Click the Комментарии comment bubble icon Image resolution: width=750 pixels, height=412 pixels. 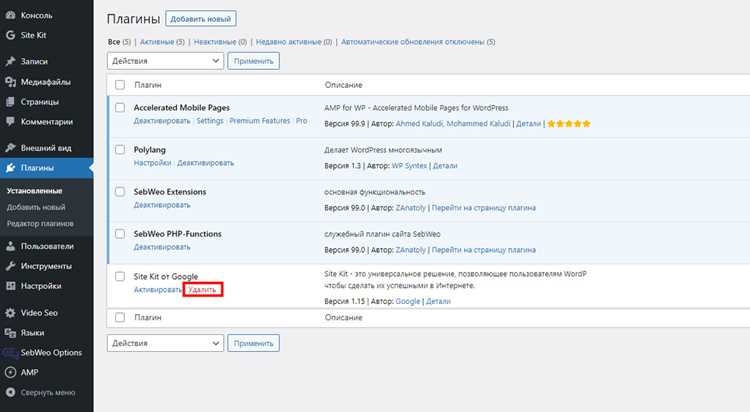coord(10,122)
